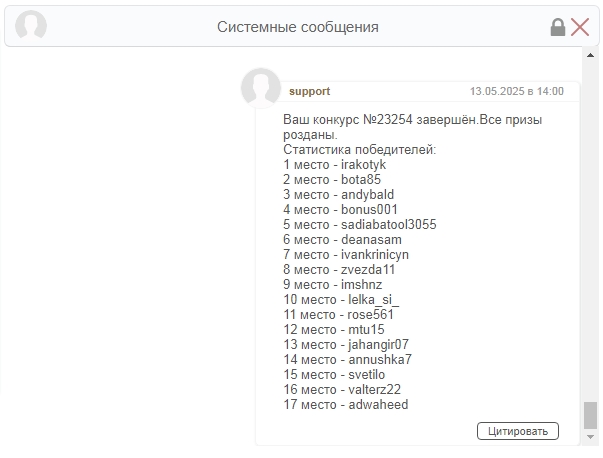The image size is (603, 458).
Task: Click the message scrollbar thumb
Action: point(590,414)
